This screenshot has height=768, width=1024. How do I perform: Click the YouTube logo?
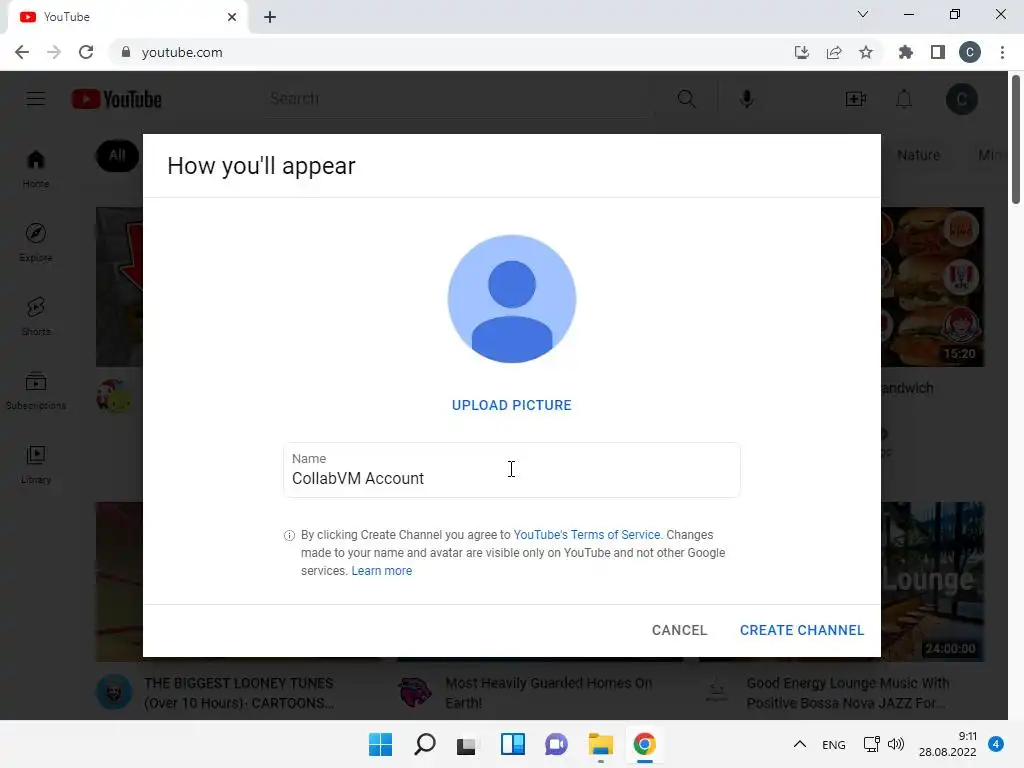pos(116,99)
